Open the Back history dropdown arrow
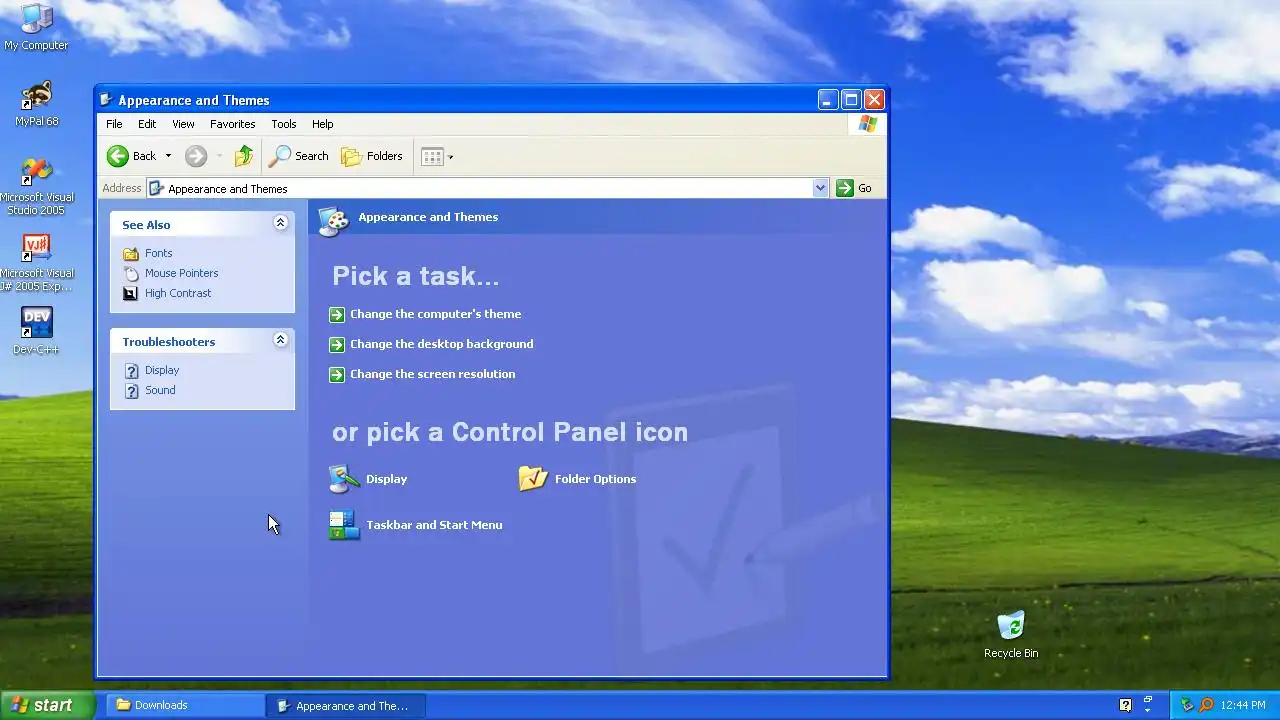Viewport: 1280px width, 720px height. [x=168, y=156]
